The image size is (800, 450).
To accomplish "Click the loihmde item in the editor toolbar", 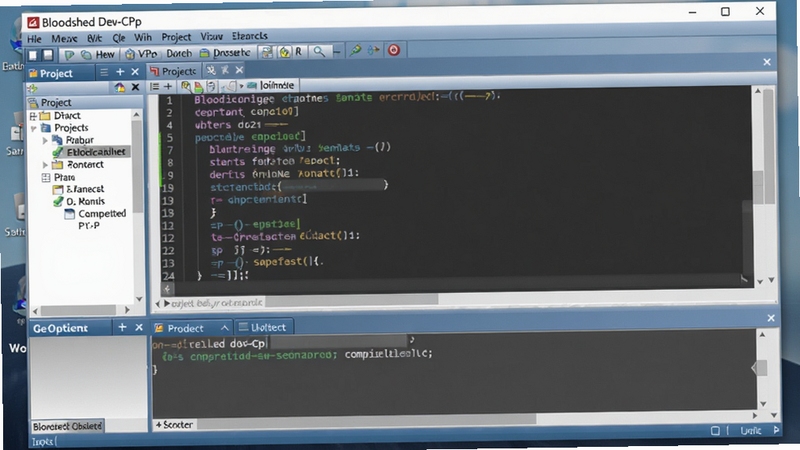I will [271, 85].
